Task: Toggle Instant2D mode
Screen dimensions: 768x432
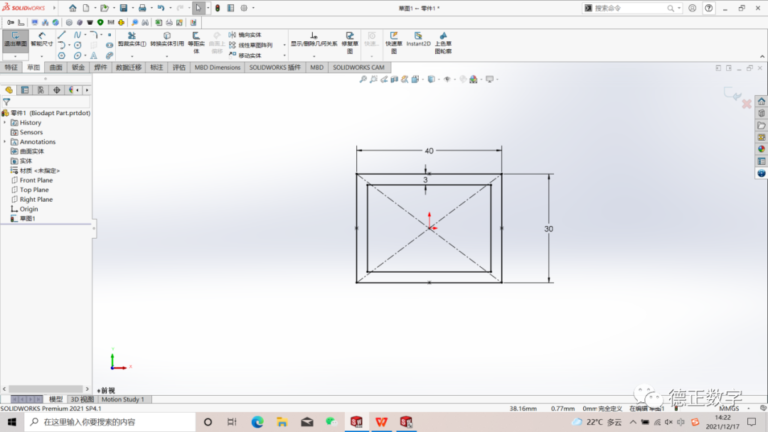Action: [418, 39]
